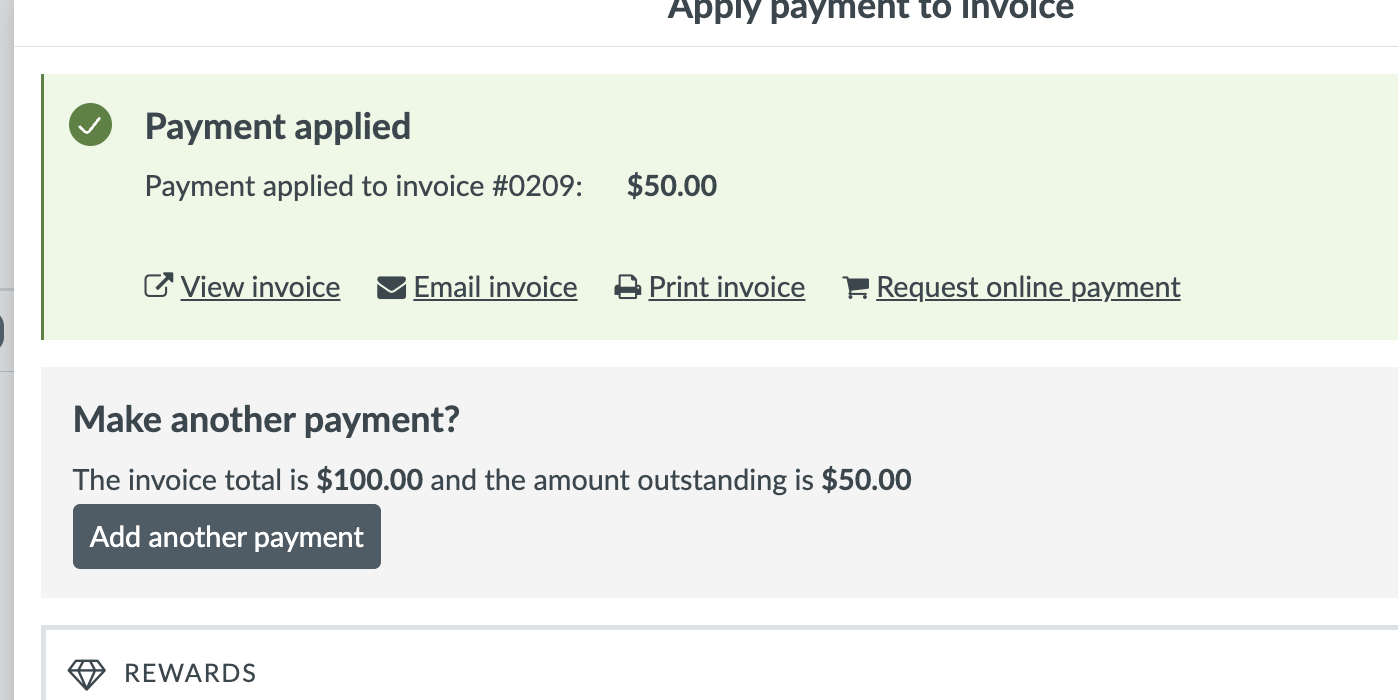Open the View invoice link
Viewport: 1398px width, 700px height.
coord(260,288)
